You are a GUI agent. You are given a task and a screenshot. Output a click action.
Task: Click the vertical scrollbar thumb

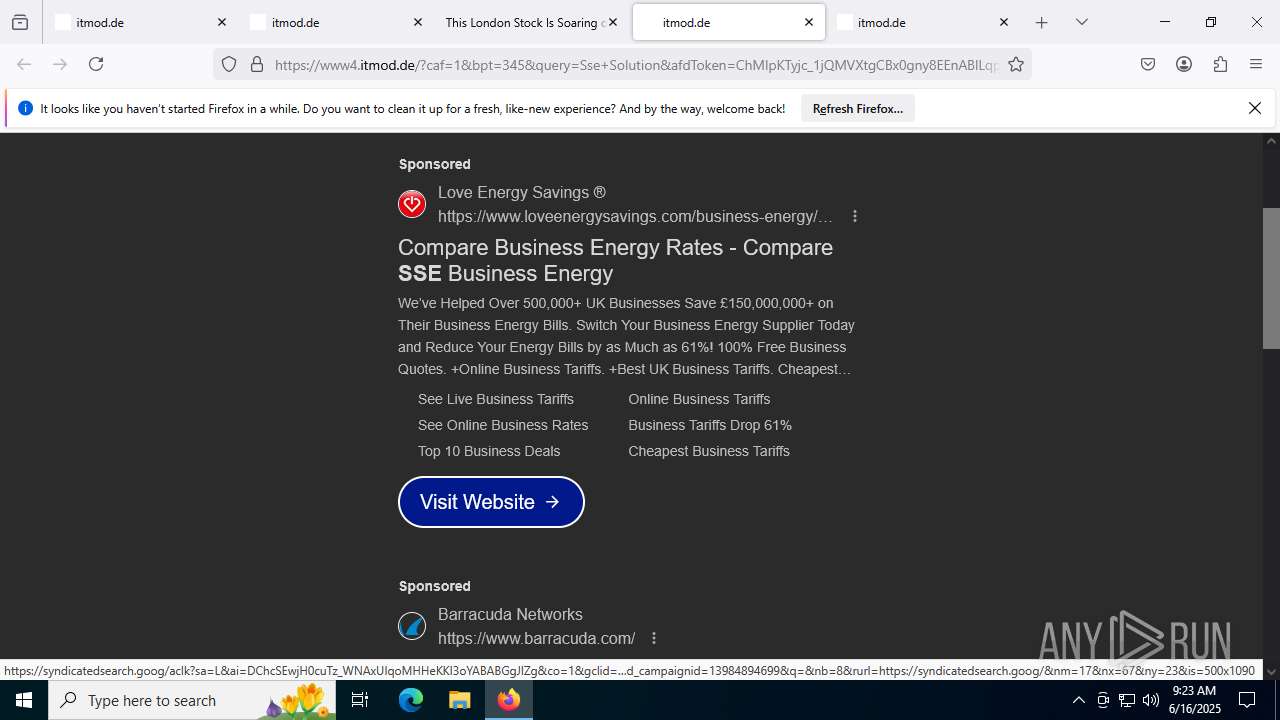coord(1271,278)
